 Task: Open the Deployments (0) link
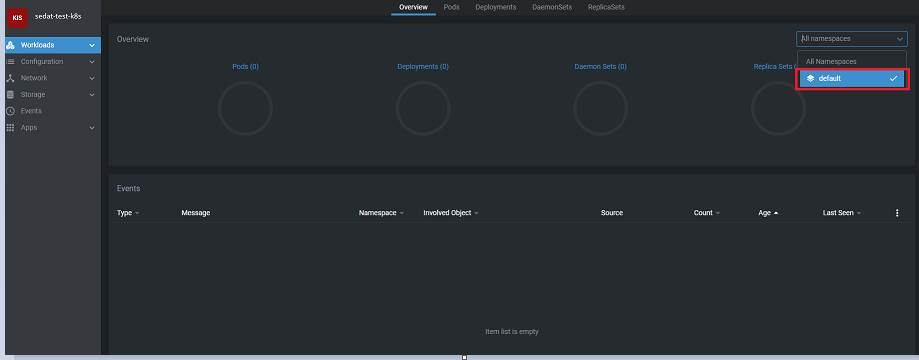pyautogui.click(x=423, y=67)
